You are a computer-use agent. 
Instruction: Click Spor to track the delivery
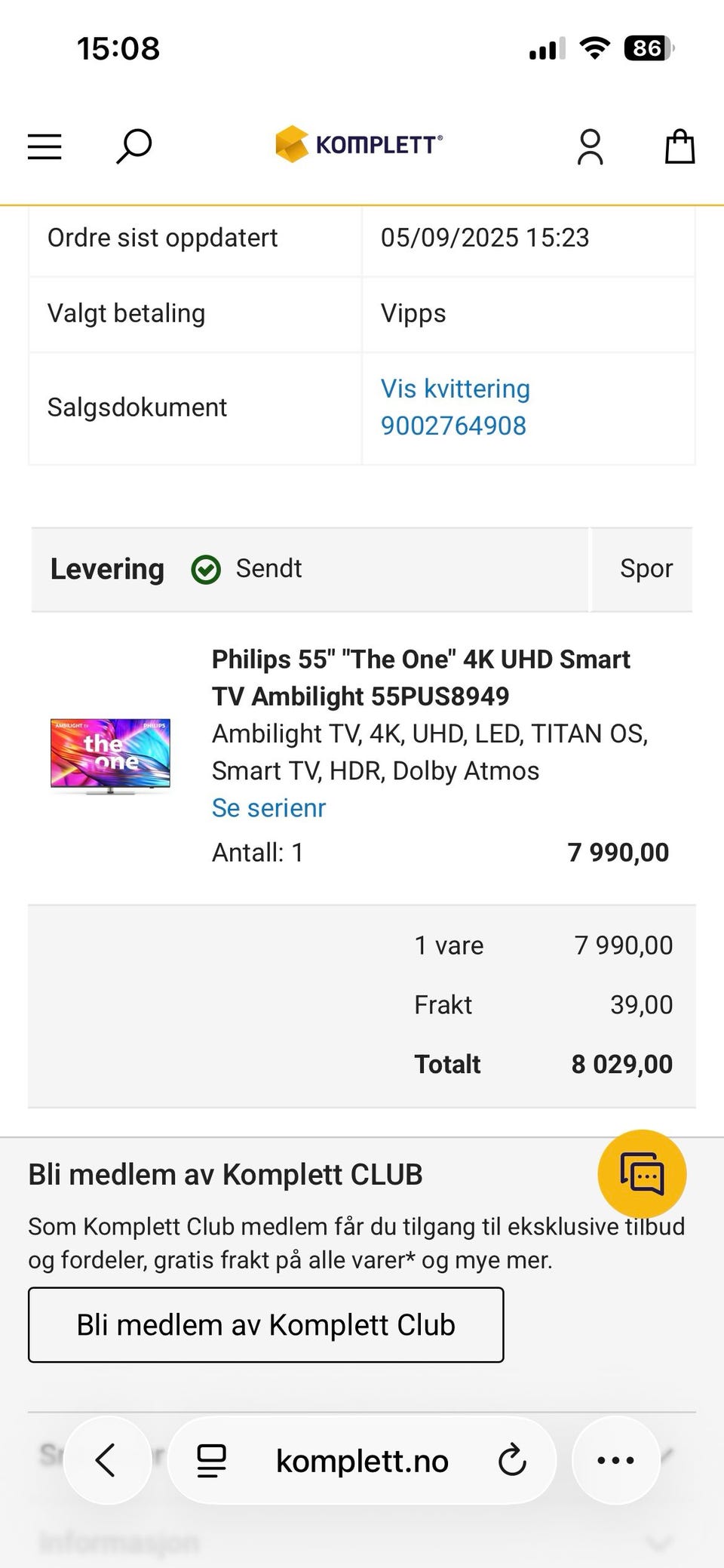[x=646, y=569]
